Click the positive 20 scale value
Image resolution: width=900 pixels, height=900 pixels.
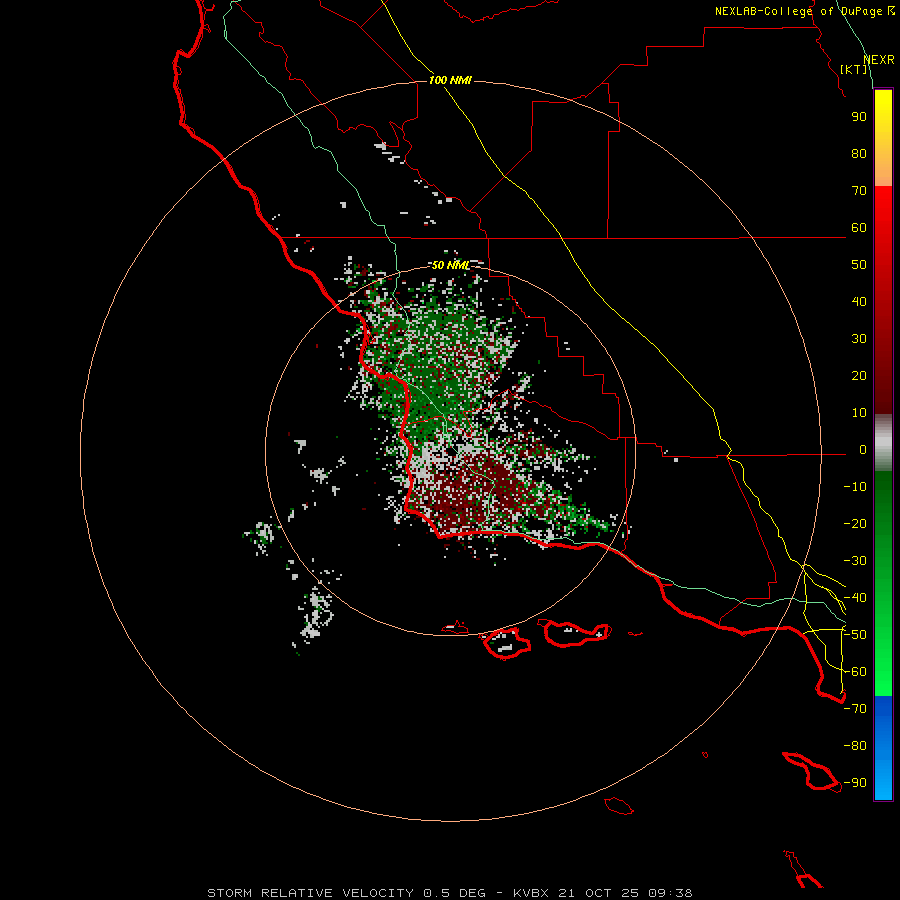[x=859, y=375]
